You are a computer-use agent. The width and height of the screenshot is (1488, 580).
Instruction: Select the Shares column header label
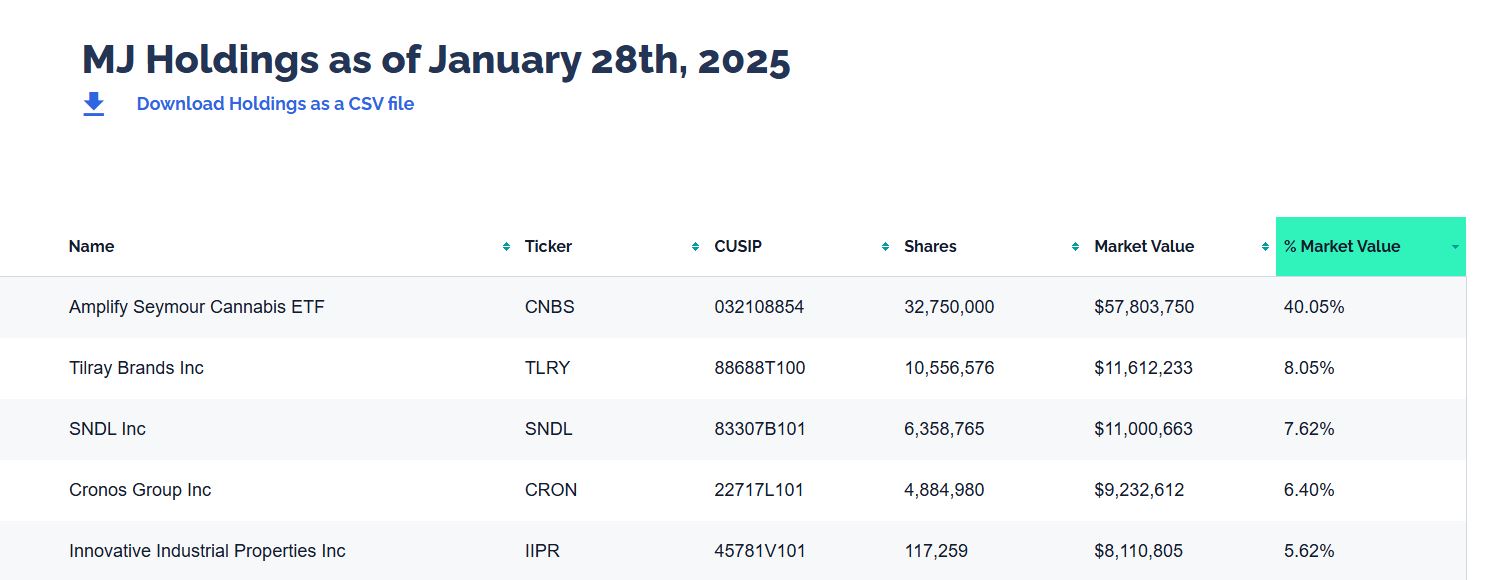coord(930,247)
